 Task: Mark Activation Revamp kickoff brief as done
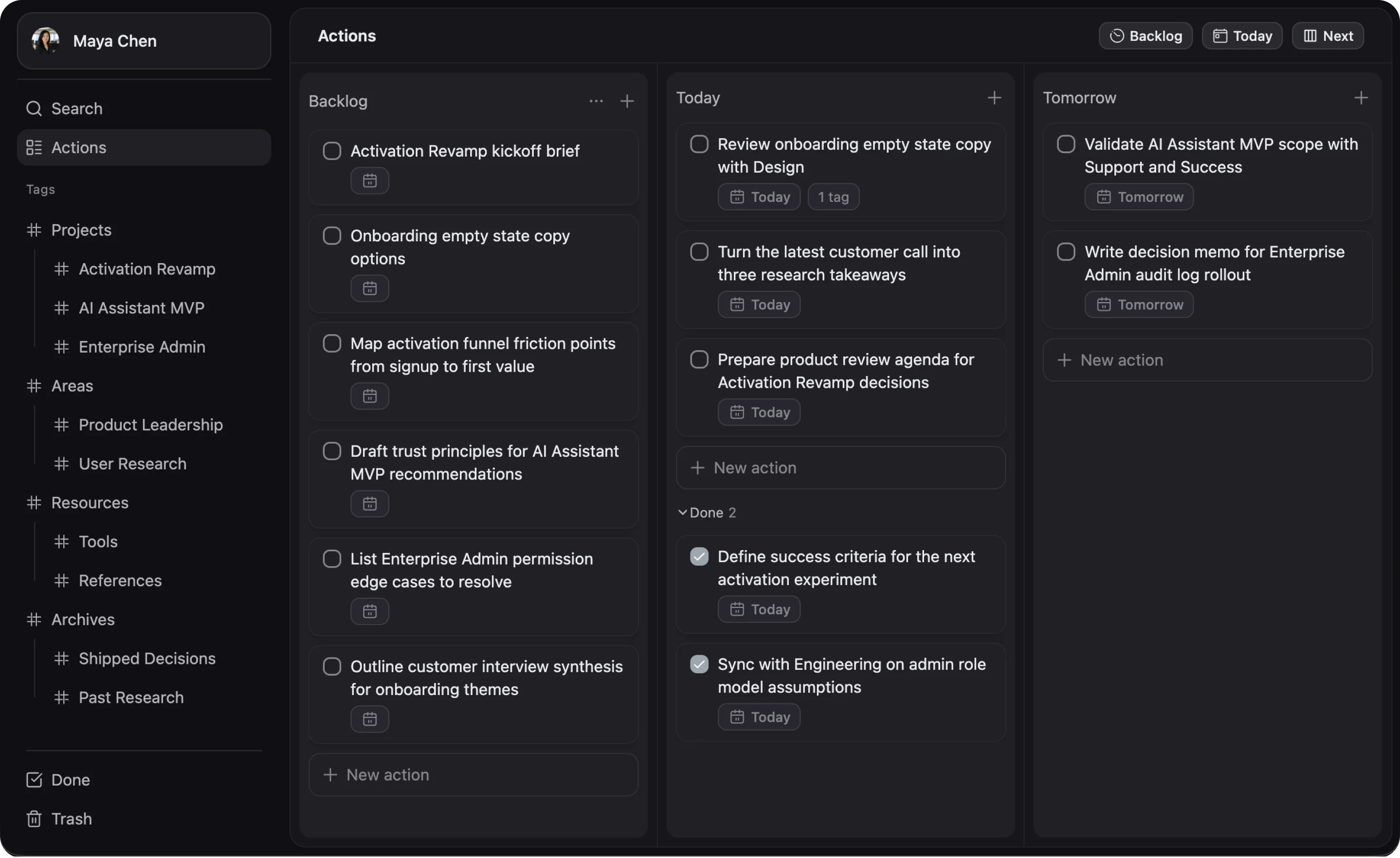(x=332, y=151)
